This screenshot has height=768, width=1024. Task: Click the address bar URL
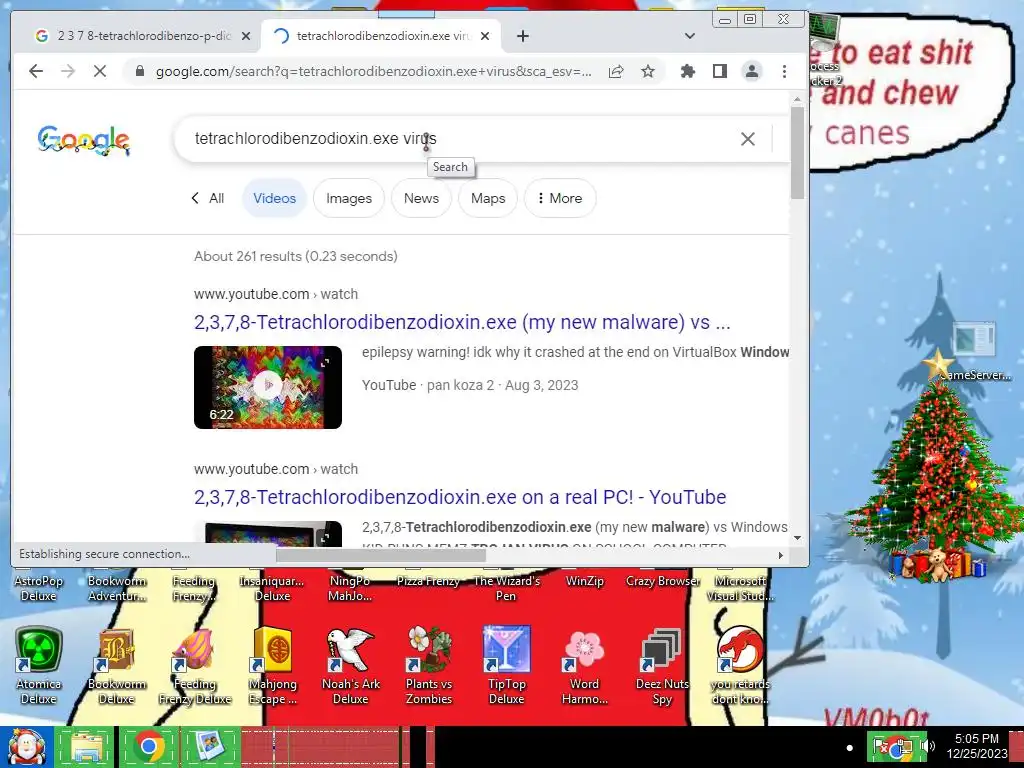click(374, 71)
